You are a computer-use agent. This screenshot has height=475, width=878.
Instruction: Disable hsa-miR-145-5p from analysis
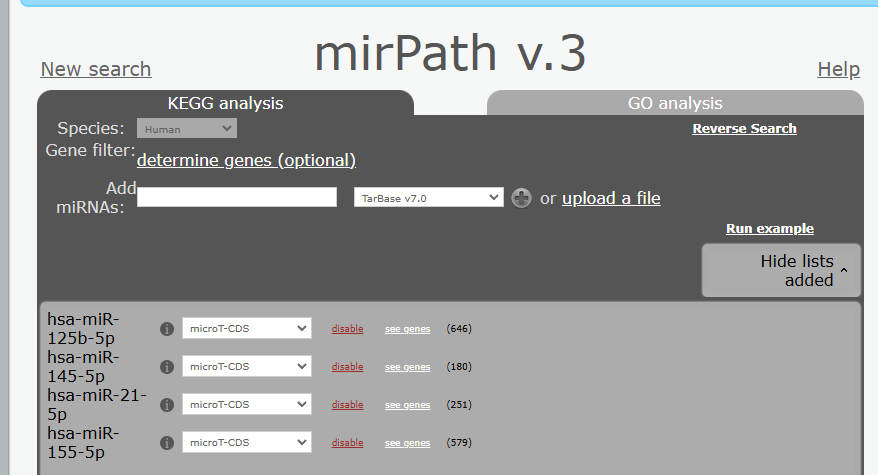pos(347,367)
